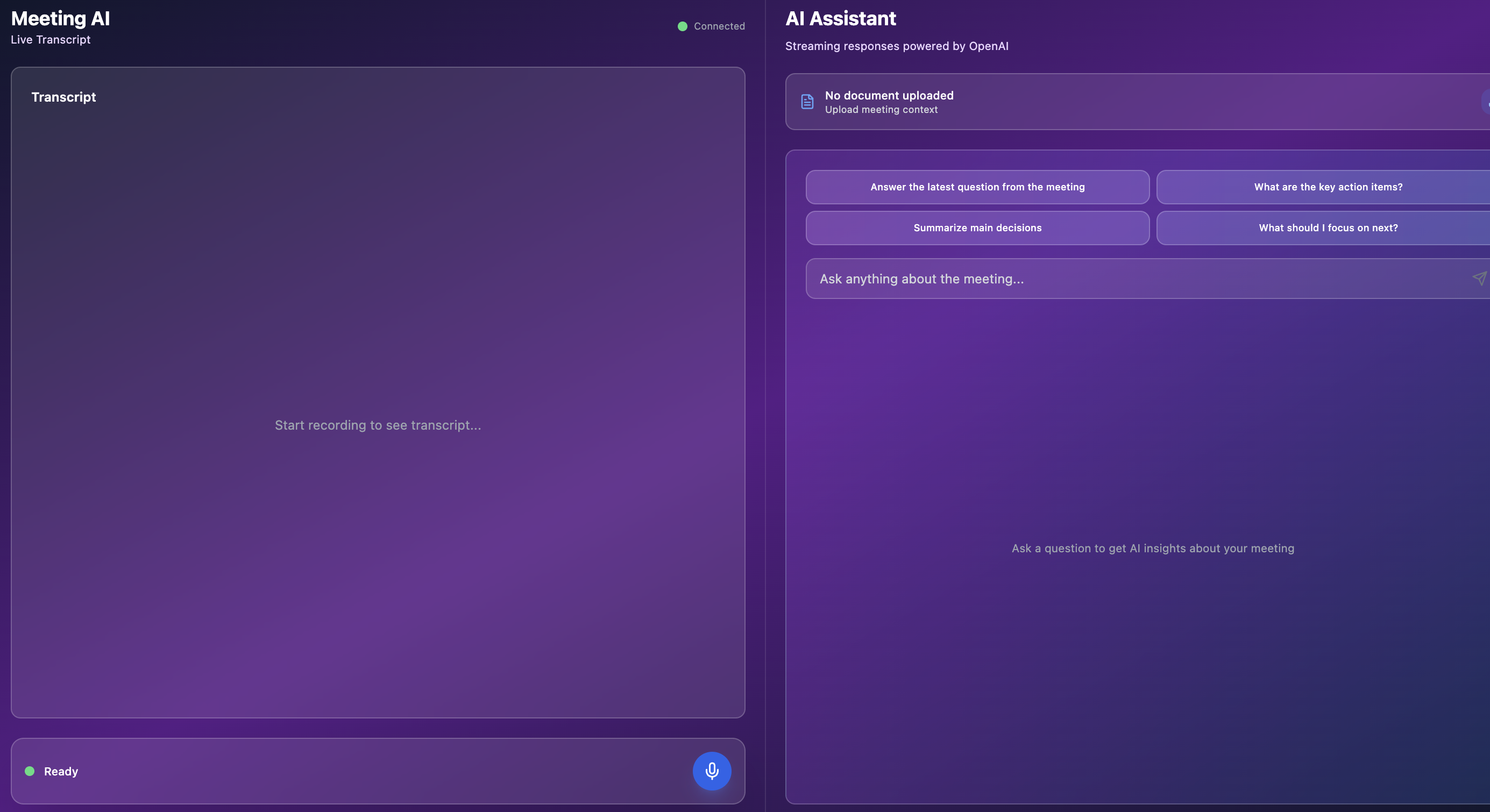
Task: Click "What are the key action items?" prompt
Action: point(1328,187)
